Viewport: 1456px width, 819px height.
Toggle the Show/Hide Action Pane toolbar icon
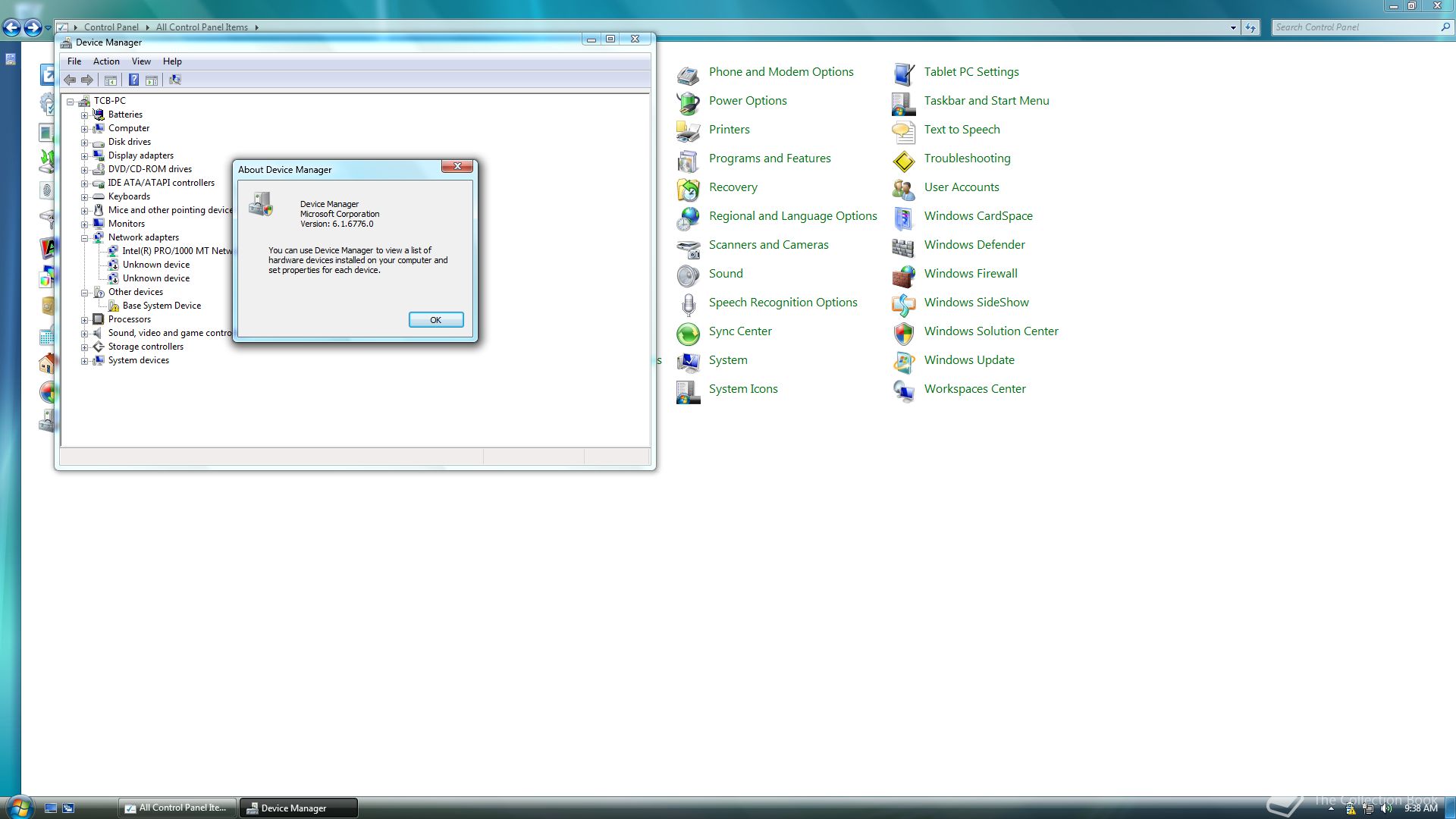(x=152, y=80)
